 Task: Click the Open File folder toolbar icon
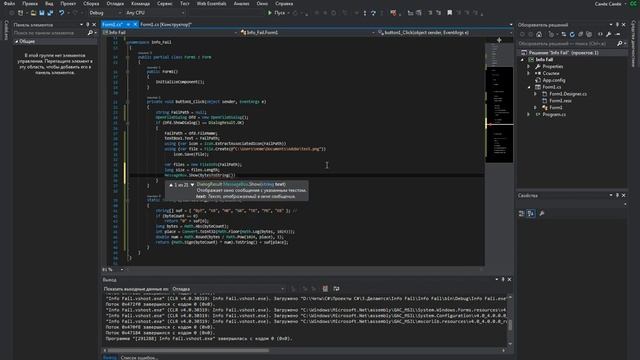[x=33, y=13]
